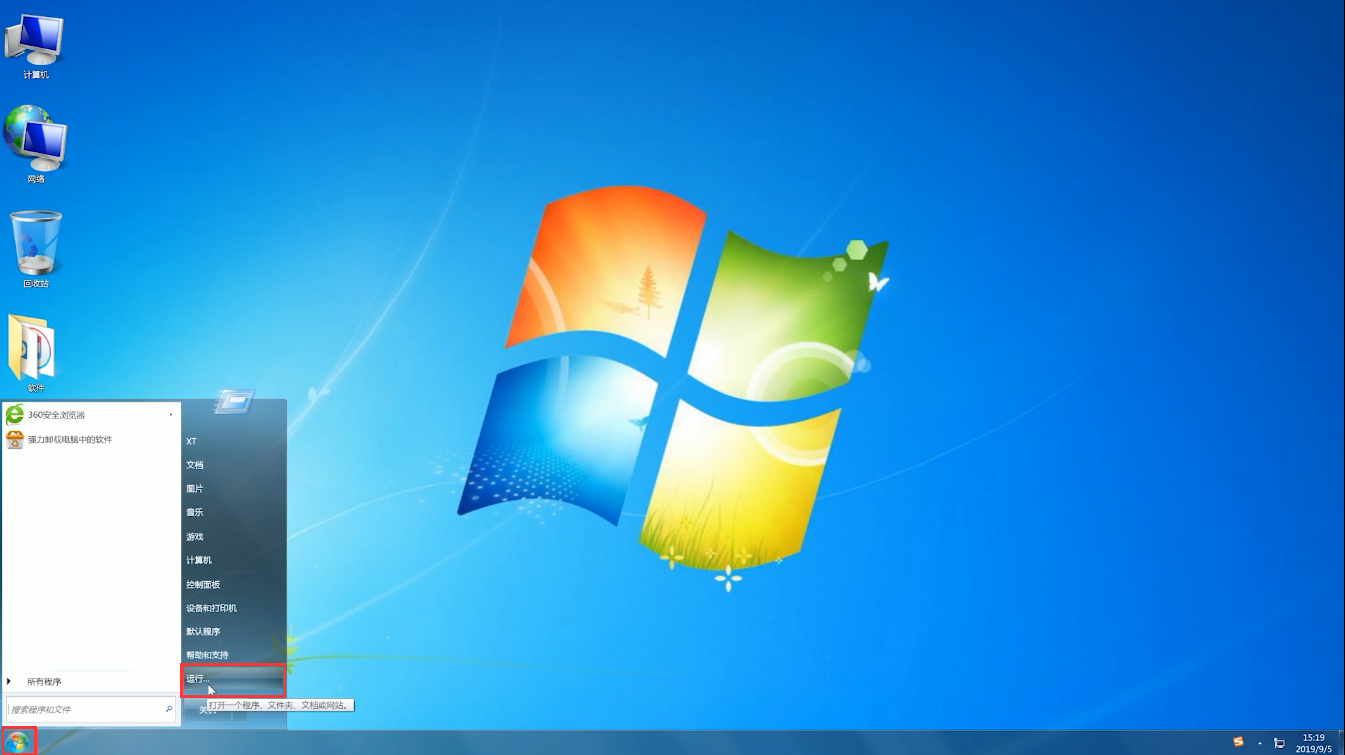Open 计算机 in Start menu right pane

(234, 560)
